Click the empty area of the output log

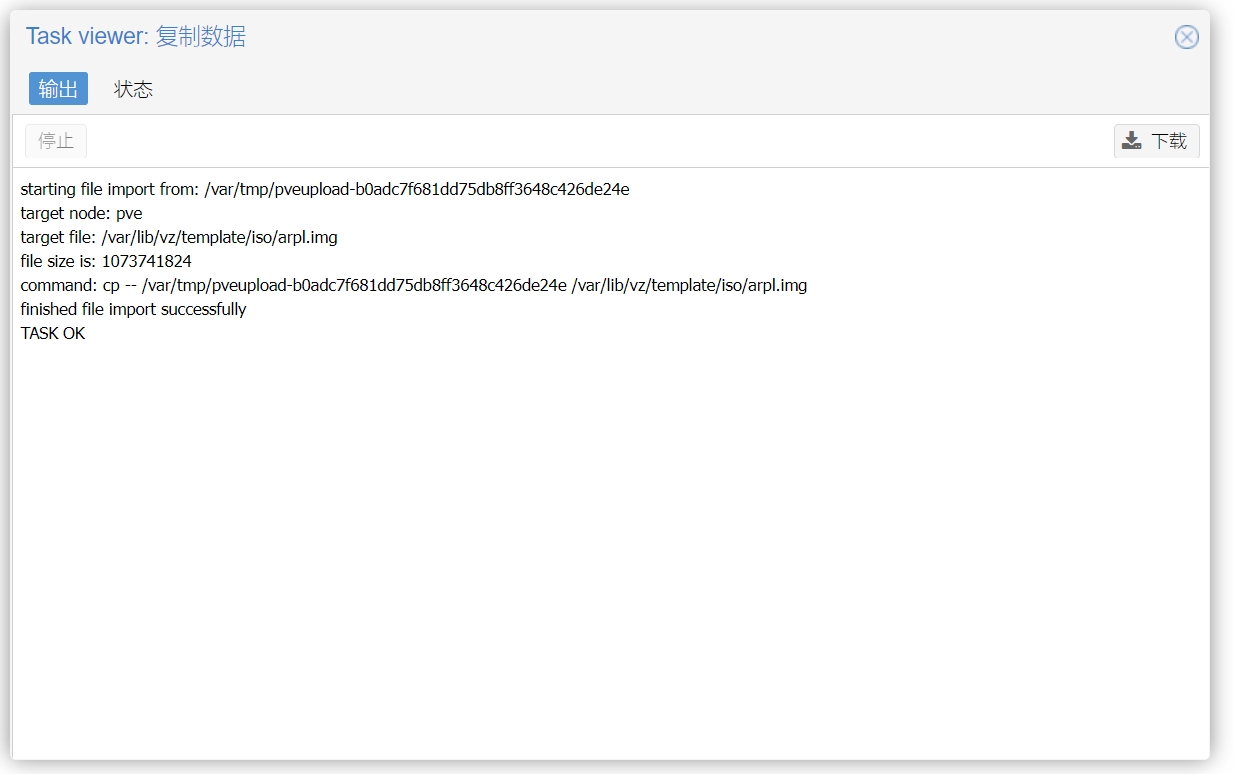[610, 550]
